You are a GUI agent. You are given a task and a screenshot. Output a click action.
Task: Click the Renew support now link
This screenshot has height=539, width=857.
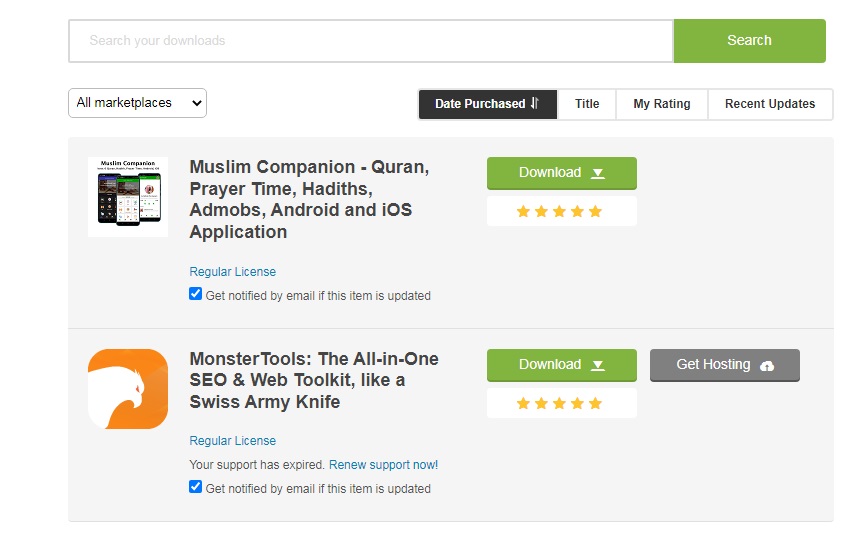click(x=383, y=465)
